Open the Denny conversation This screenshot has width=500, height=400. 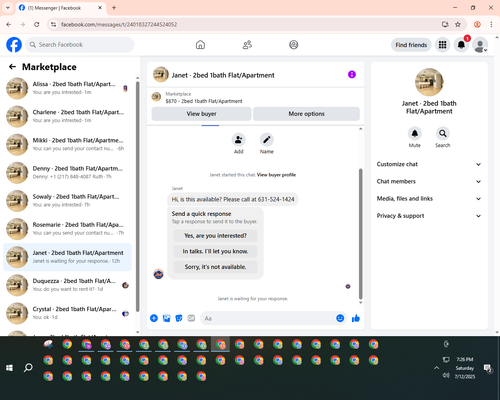67,173
